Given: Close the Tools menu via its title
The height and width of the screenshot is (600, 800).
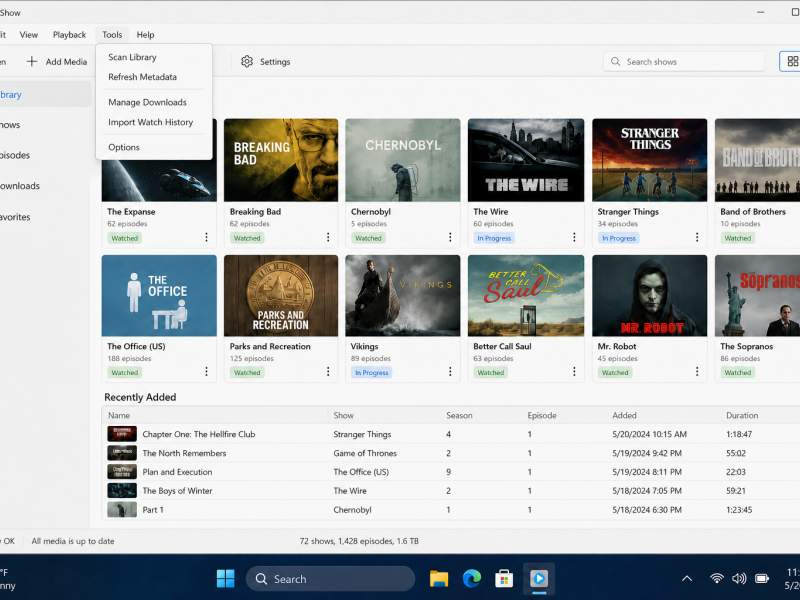Looking at the screenshot, I should 112,35.
